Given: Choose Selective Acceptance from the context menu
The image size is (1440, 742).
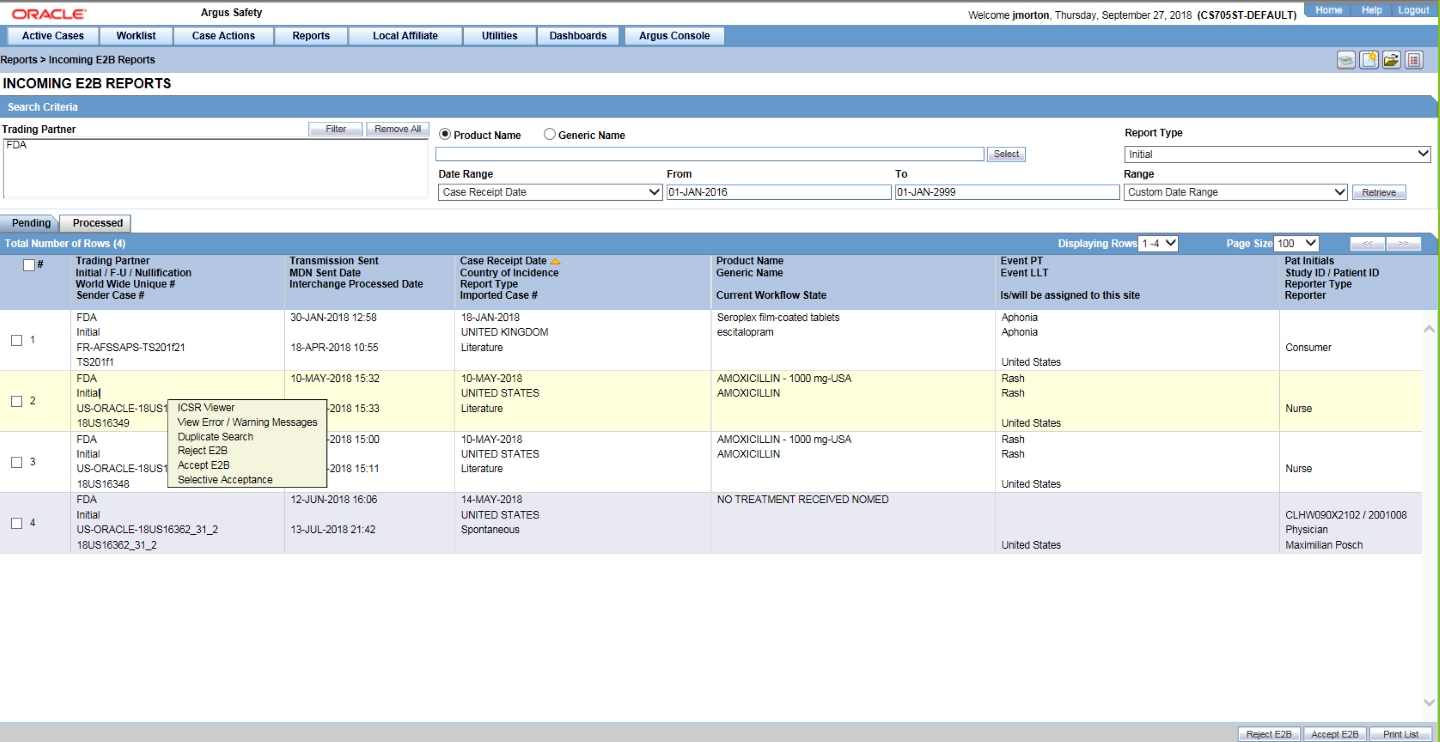Looking at the screenshot, I should coord(225,480).
